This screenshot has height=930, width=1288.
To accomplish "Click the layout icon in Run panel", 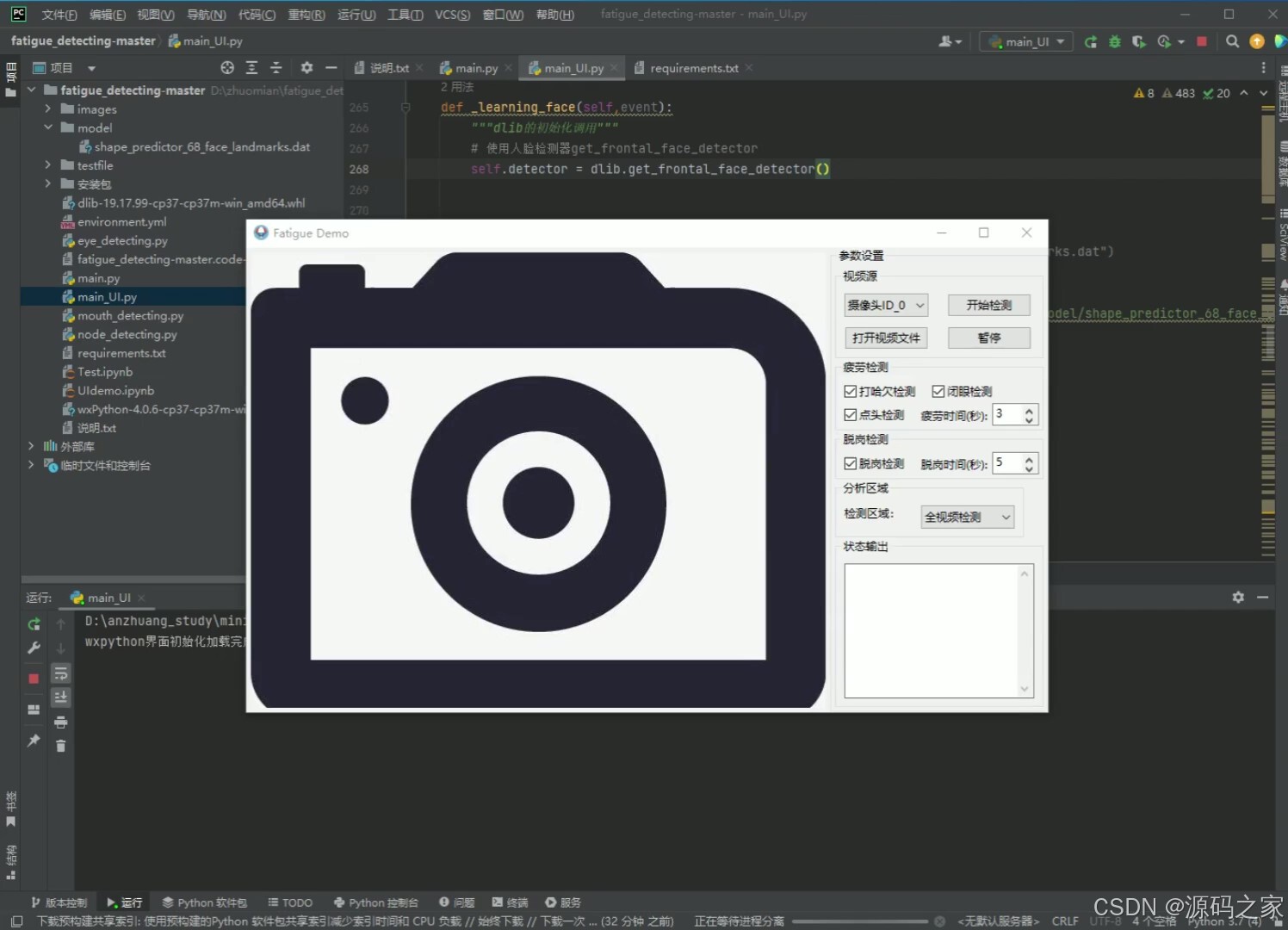I will click(x=34, y=710).
